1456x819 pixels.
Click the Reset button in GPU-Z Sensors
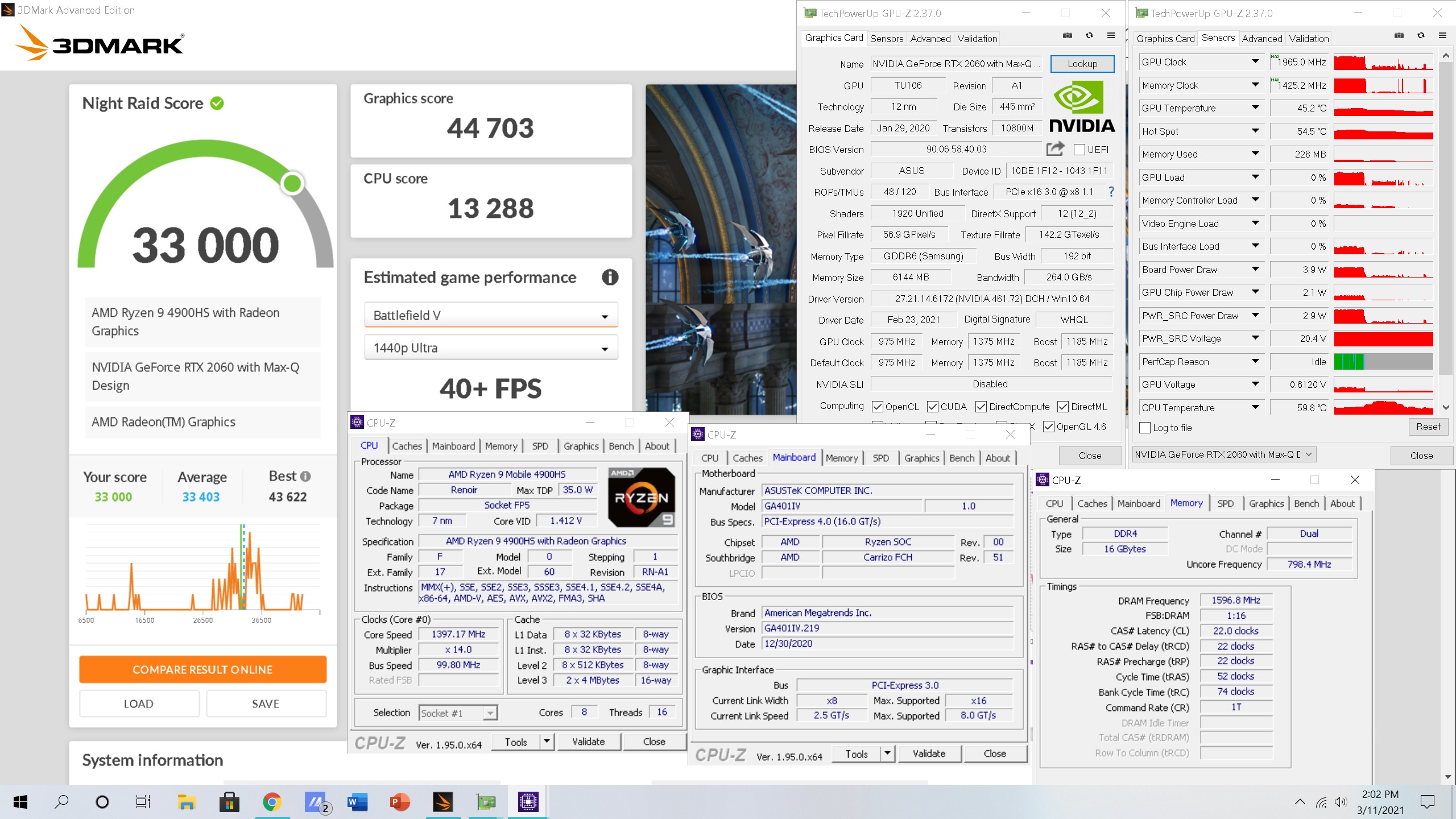(1428, 427)
